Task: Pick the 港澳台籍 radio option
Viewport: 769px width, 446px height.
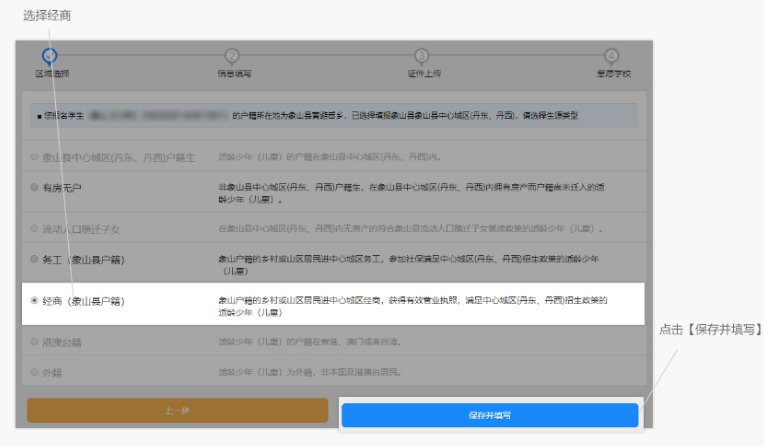Action: pyautogui.click(x=35, y=342)
